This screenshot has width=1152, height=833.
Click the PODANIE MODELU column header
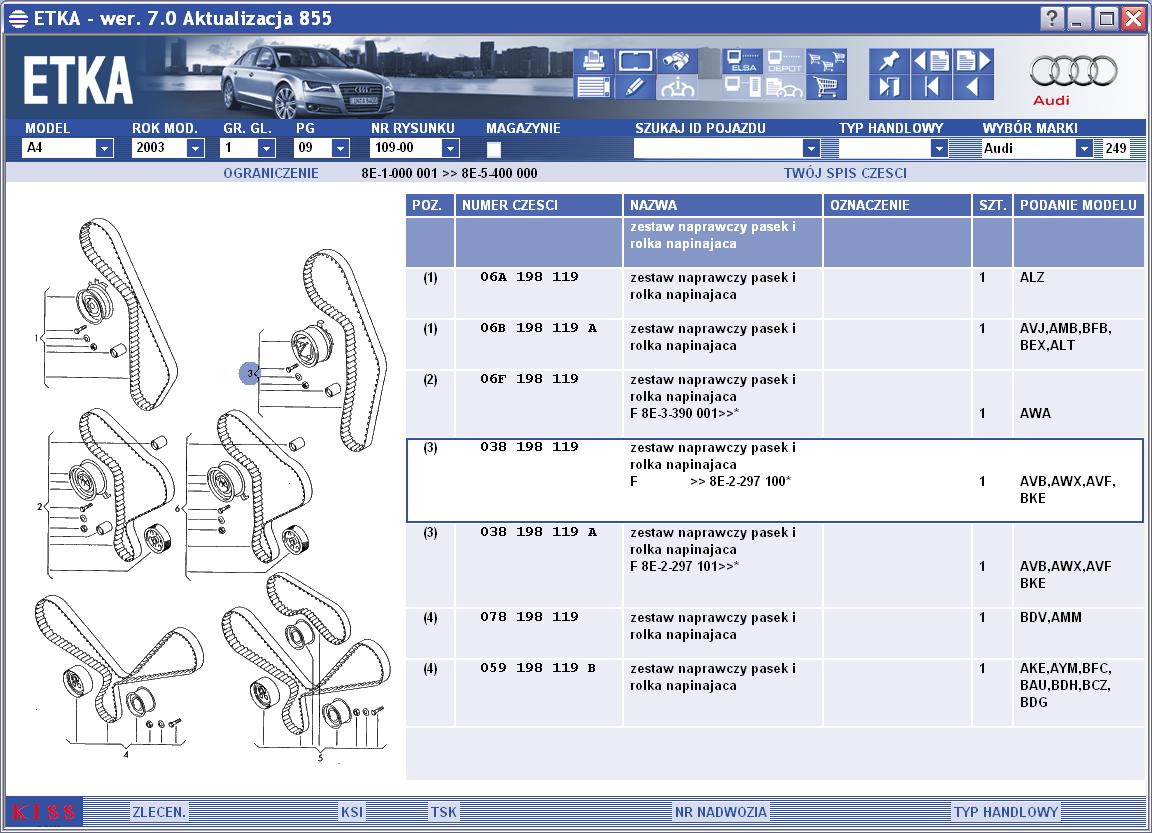click(x=1078, y=205)
